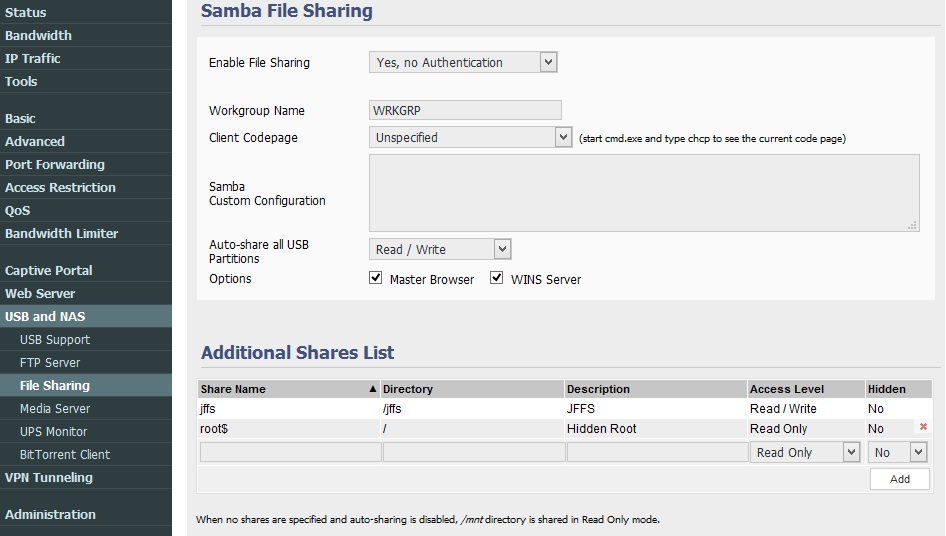The image size is (946, 536).
Task: Go to the Media Server page
Action: point(55,409)
